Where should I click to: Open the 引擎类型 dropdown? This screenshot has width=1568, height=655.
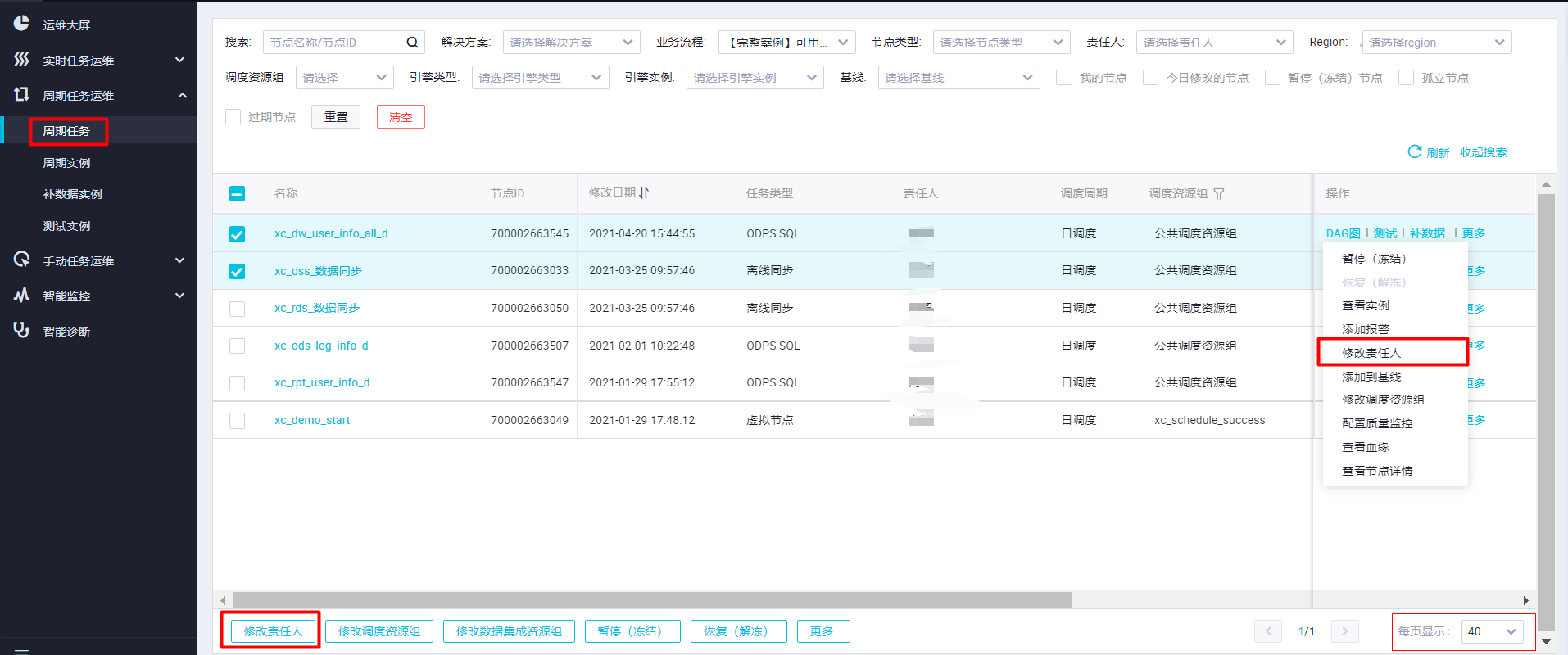[540, 78]
